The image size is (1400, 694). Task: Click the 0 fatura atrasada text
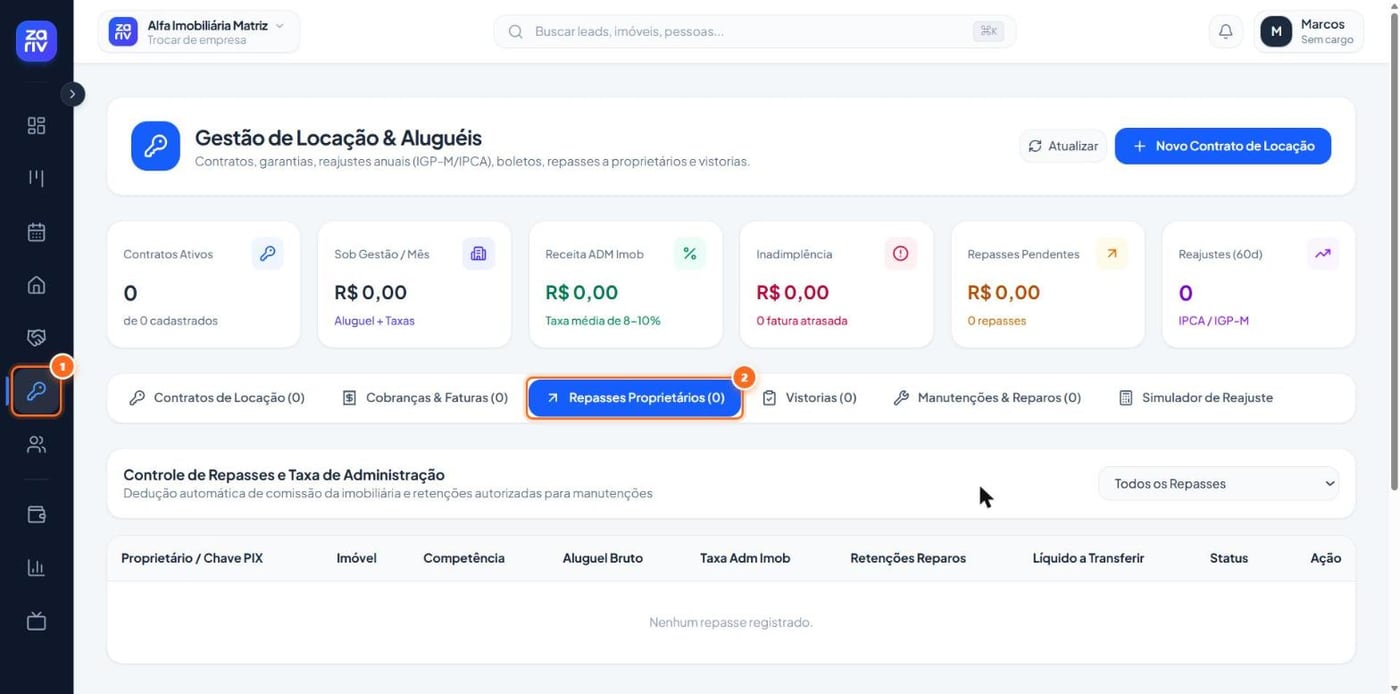802,321
